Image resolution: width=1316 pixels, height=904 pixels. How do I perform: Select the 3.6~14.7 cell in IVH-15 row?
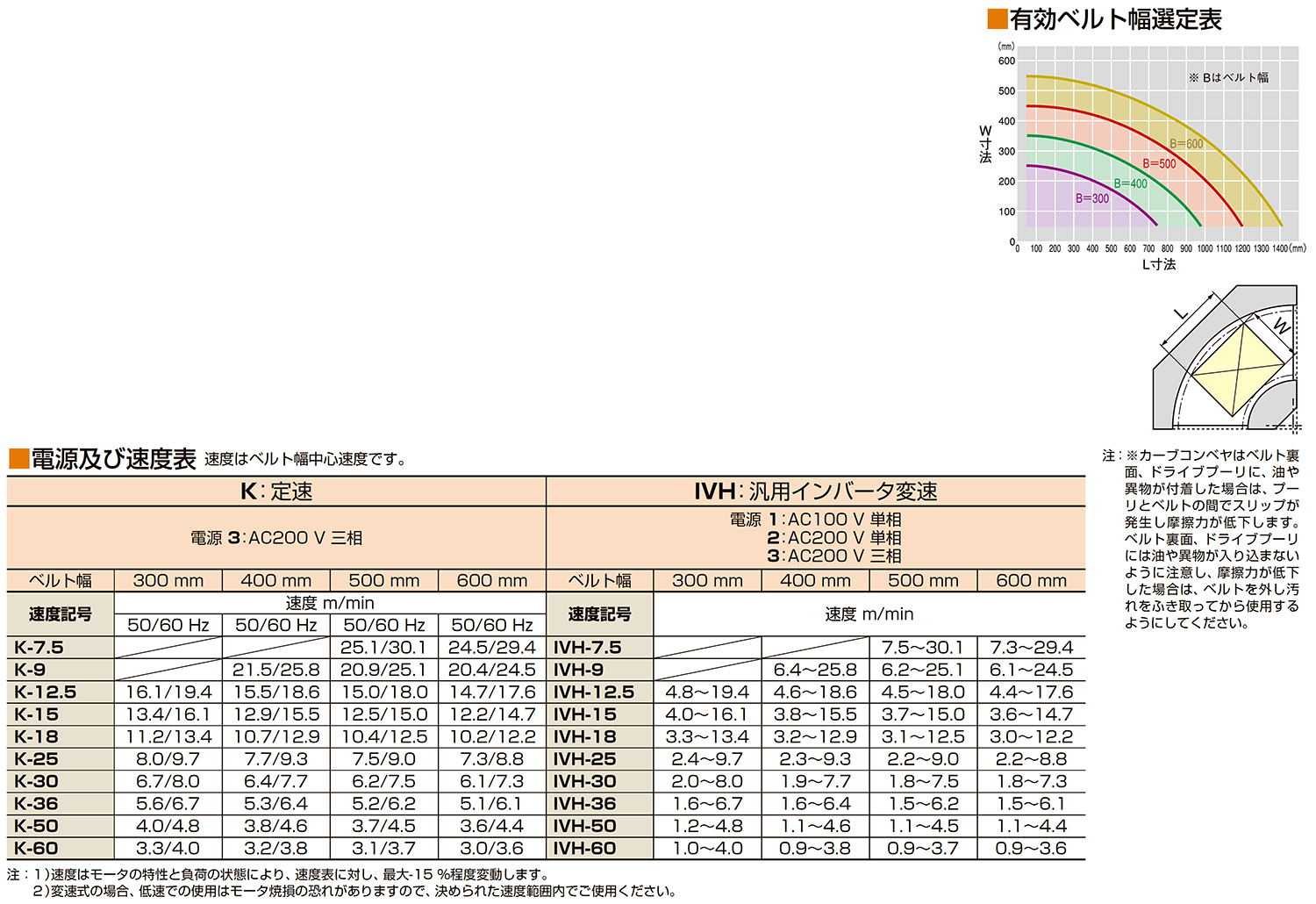tap(1031, 714)
